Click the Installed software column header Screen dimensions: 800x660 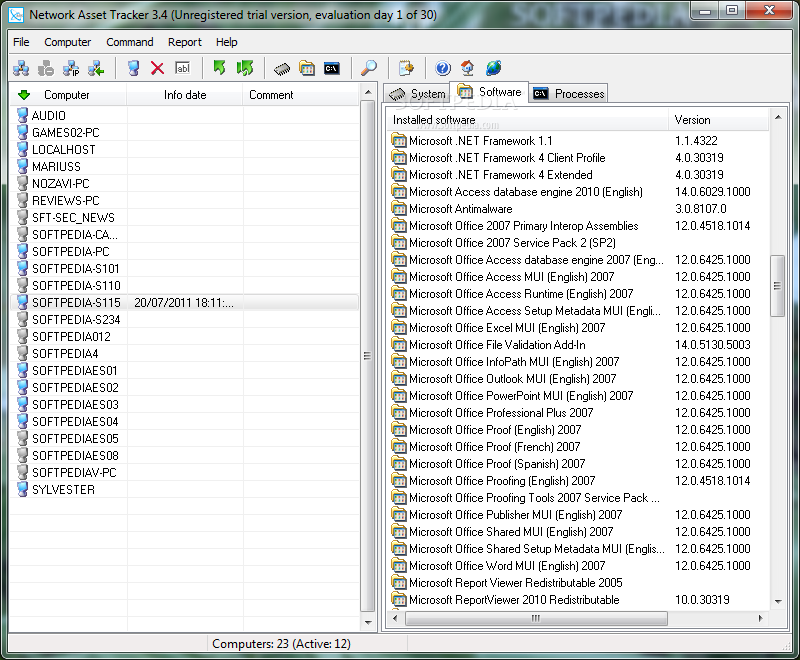click(x=527, y=120)
